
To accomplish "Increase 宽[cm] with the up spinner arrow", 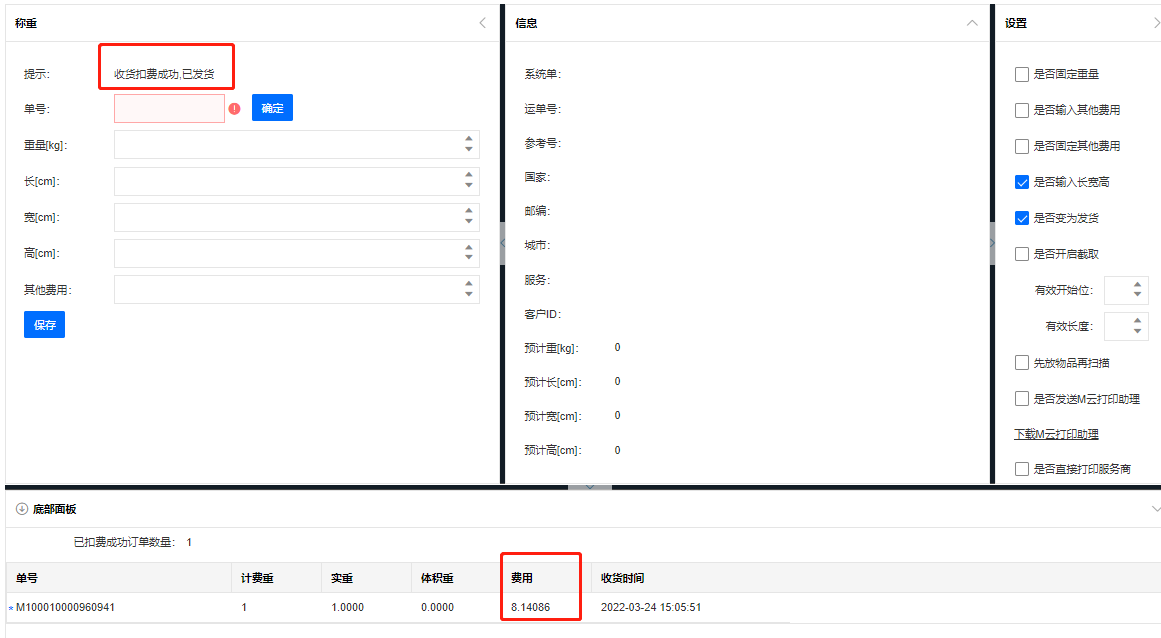I will (x=469, y=211).
